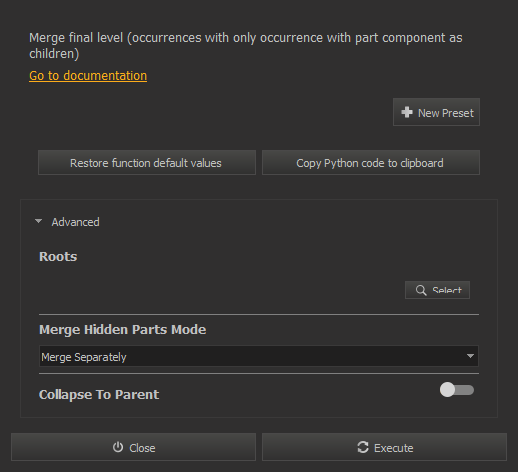Screen dimensions: 518x472
Task: Open the Merge Hidden Parts Mode combo box
Action: click(x=259, y=356)
